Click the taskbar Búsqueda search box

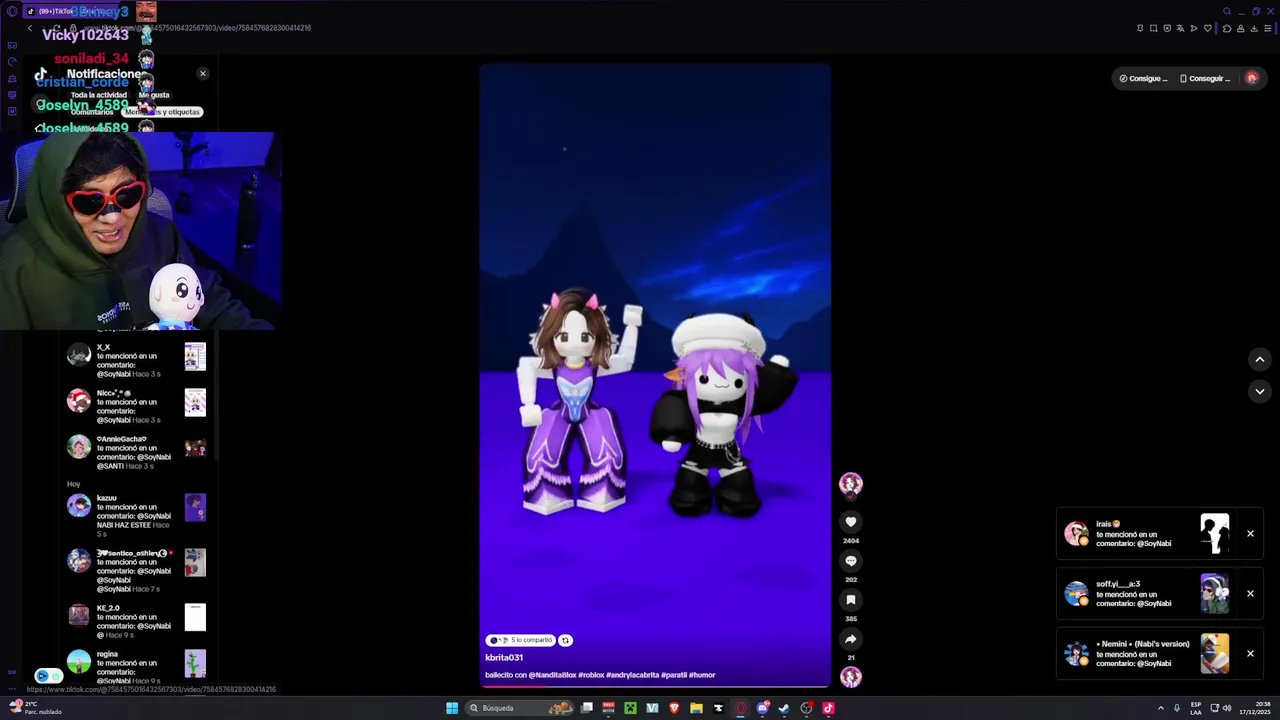[521, 708]
